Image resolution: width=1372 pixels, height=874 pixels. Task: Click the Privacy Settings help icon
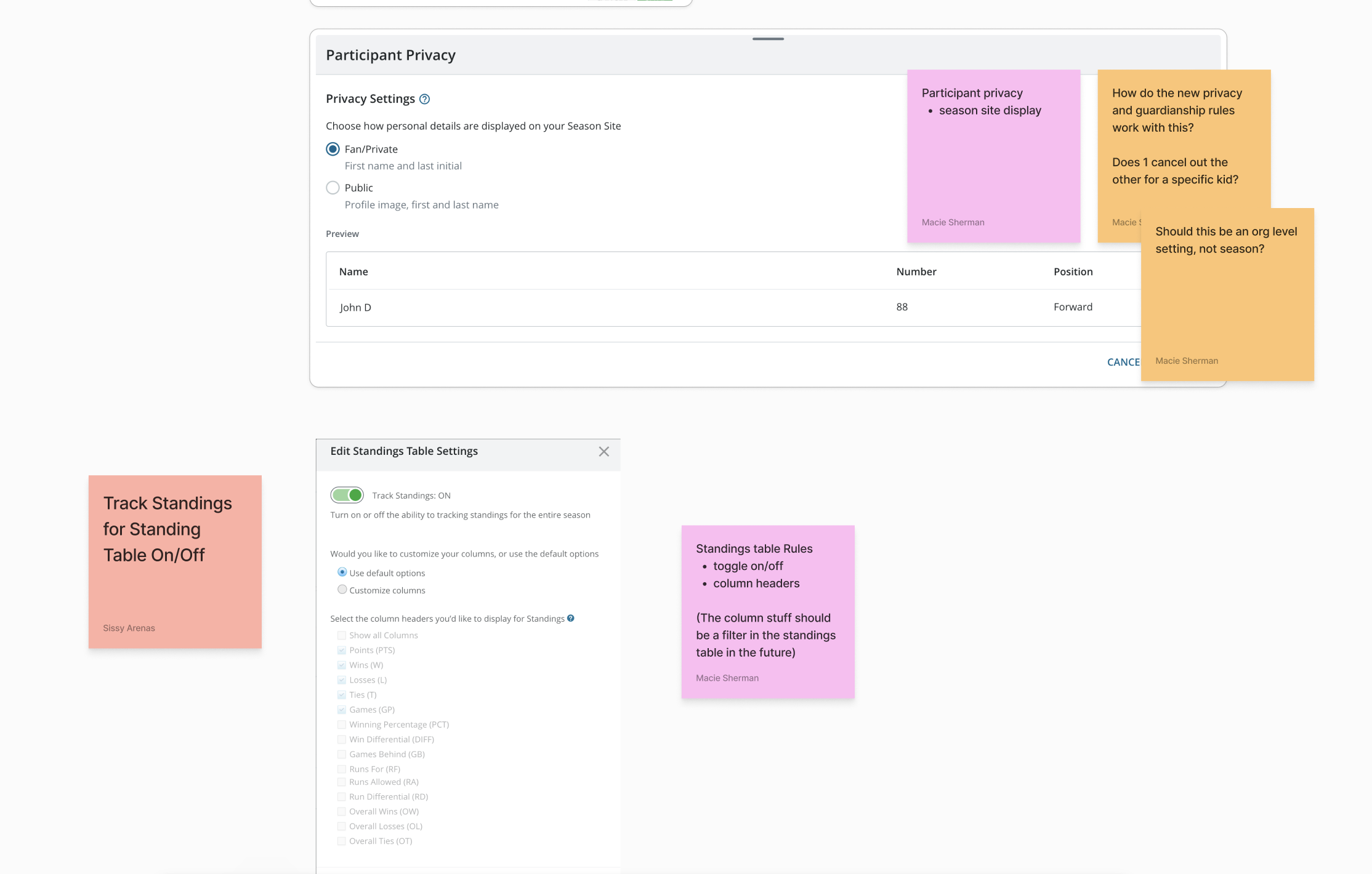[424, 99]
